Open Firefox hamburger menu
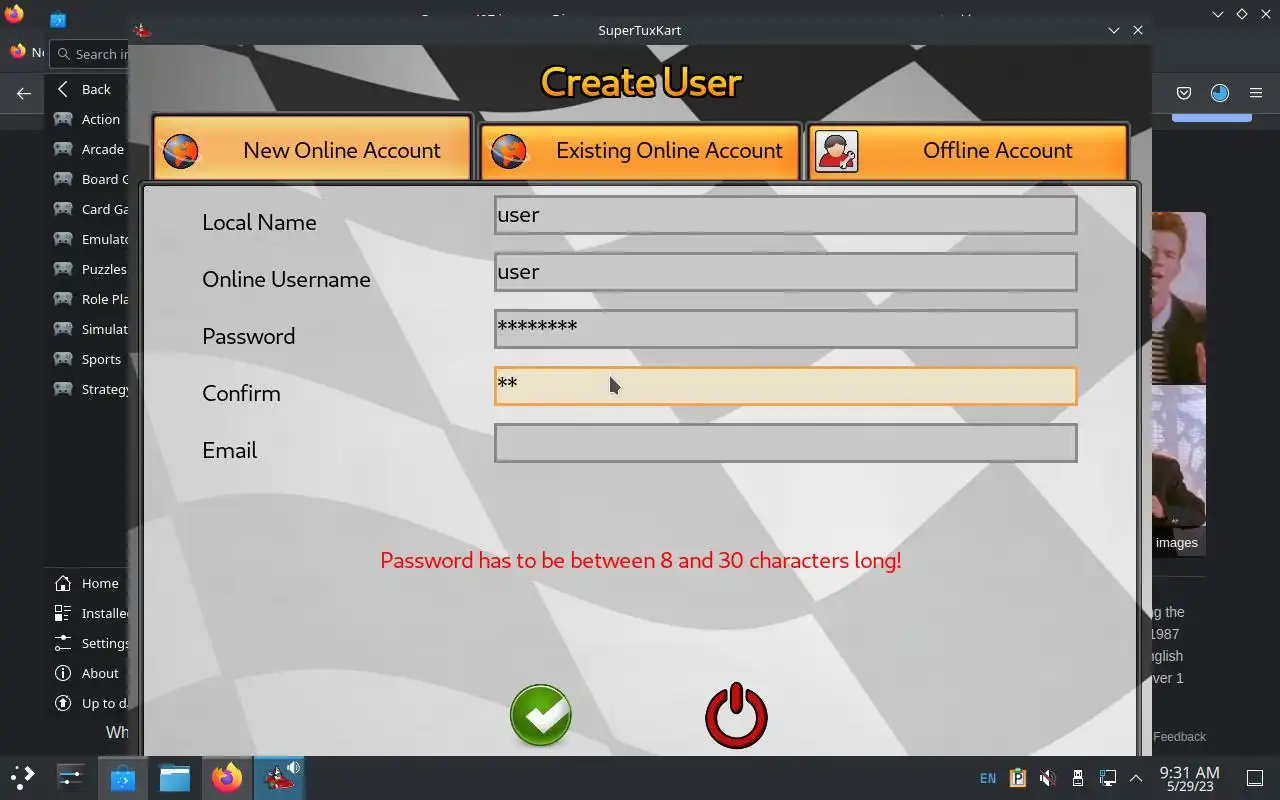The image size is (1280, 800). [1256, 93]
